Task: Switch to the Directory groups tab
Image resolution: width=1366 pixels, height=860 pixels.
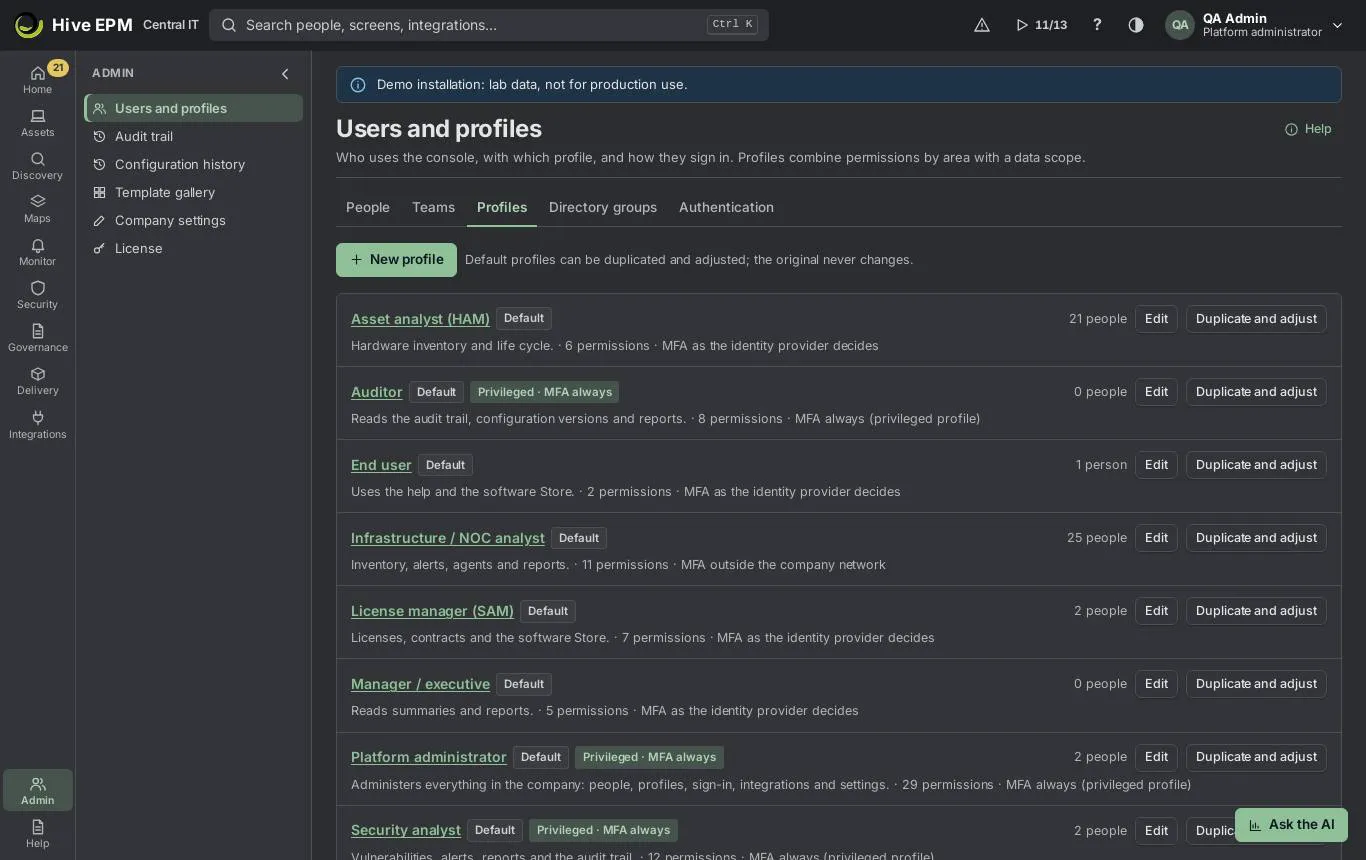Action: click(x=603, y=207)
